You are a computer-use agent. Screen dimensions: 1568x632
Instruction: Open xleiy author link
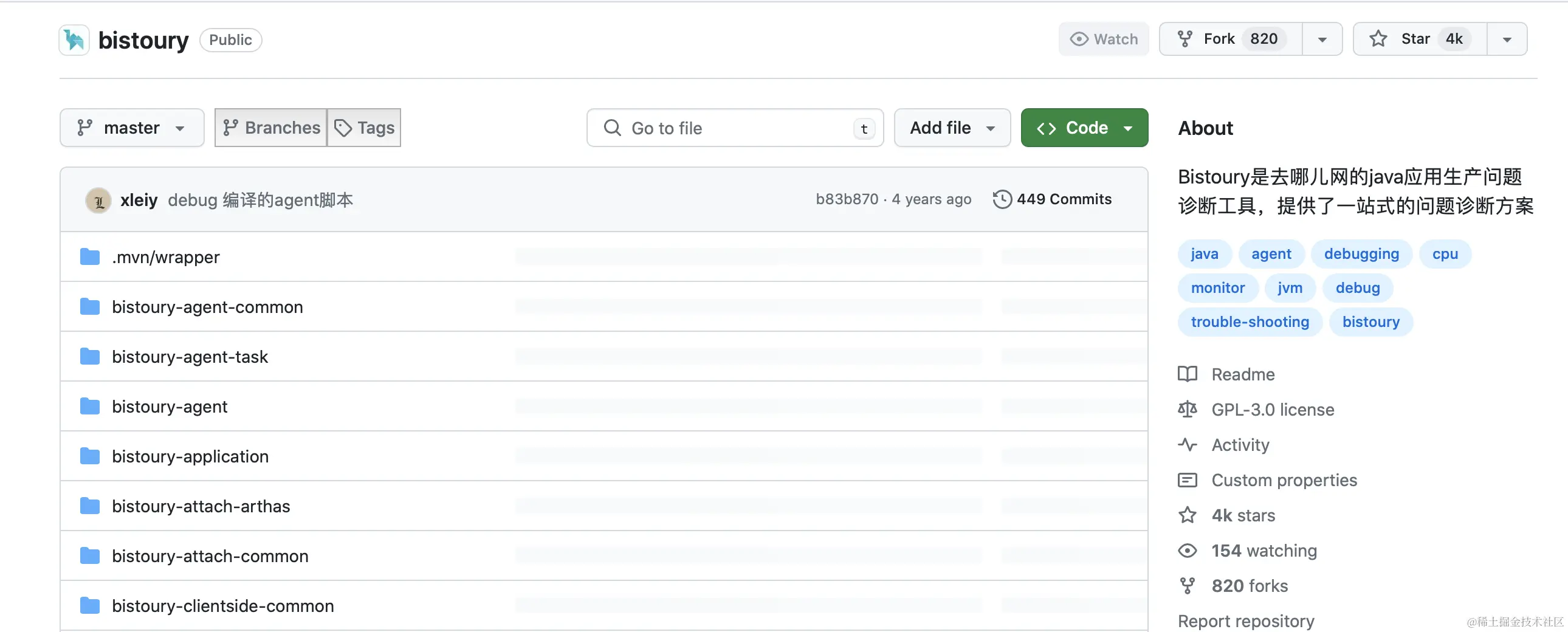point(139,200)
